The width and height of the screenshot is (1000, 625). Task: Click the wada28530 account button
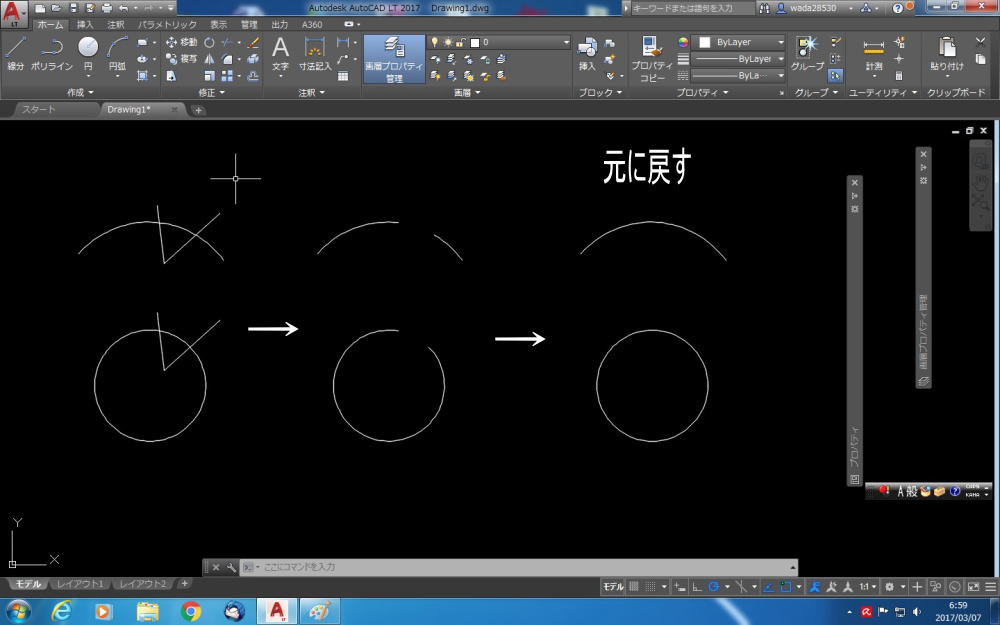[813, 8]
